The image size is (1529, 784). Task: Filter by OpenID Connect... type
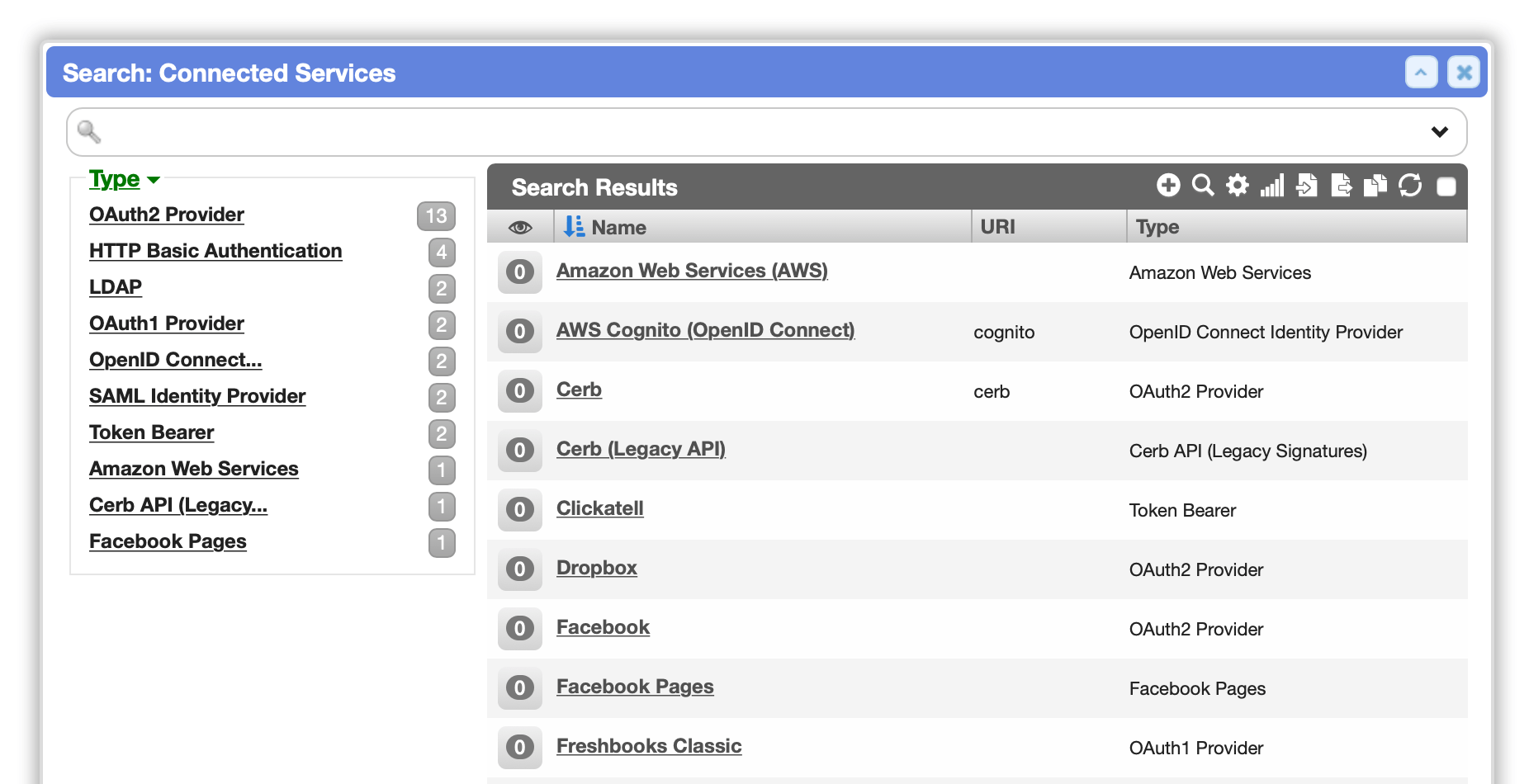pos(176,360)
